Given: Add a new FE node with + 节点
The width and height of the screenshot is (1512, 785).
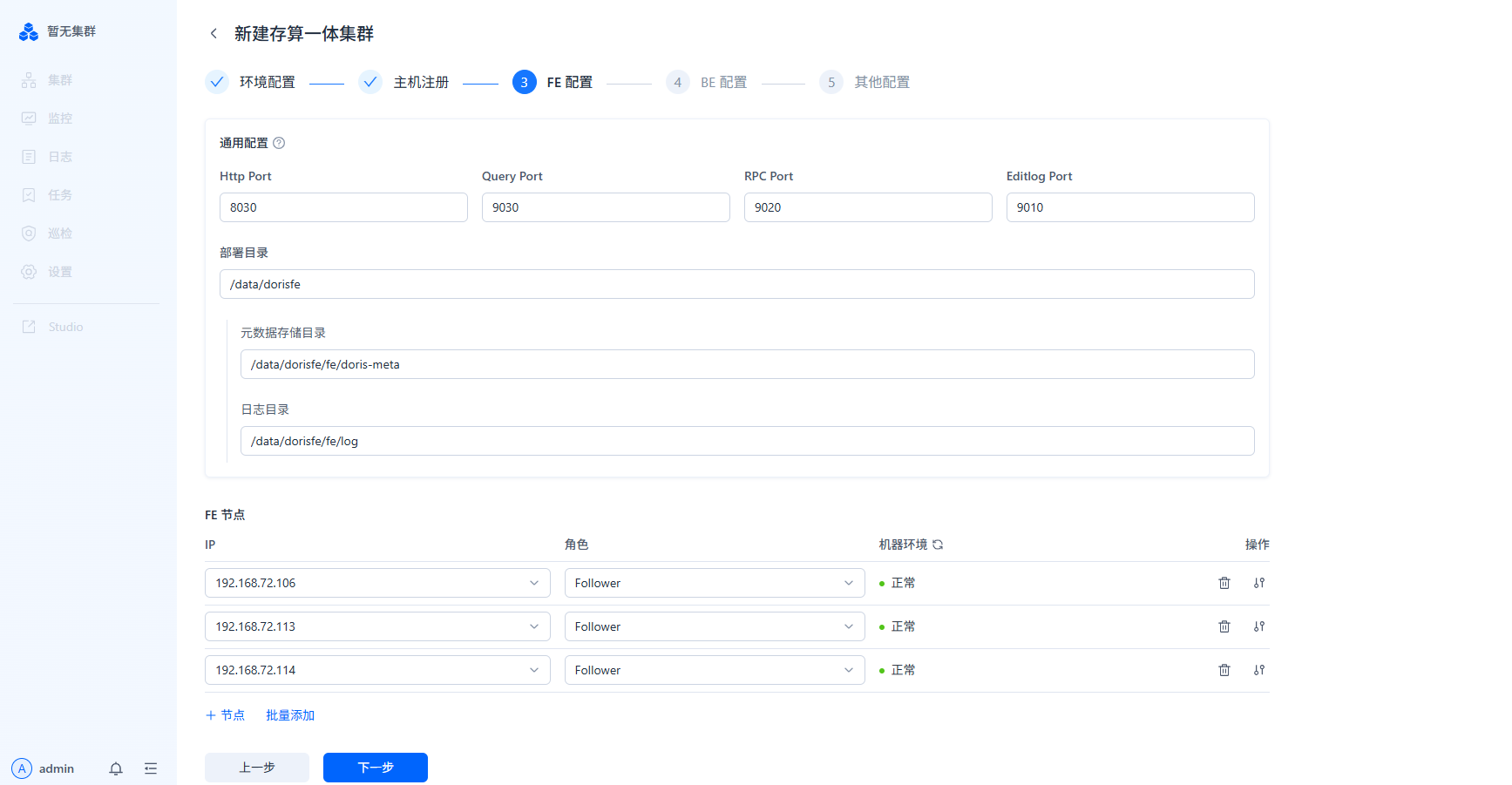Looking at the screenshot, I should tap(225, 715).
